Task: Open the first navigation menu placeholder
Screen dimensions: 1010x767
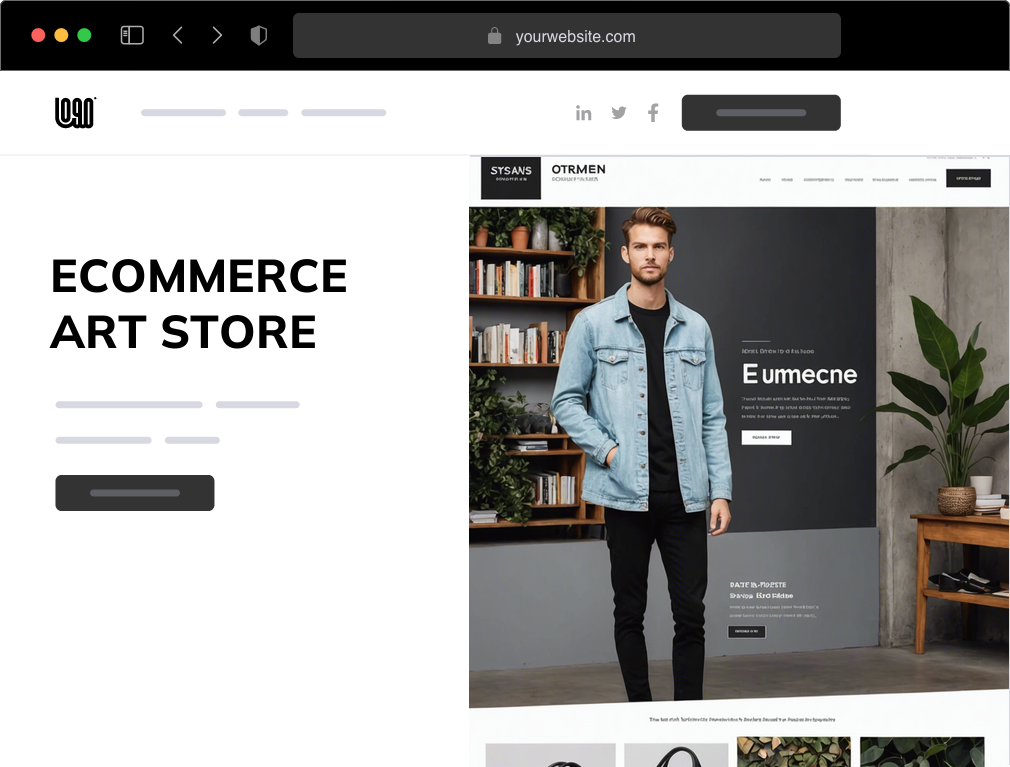Action: (x=184, y=113)
